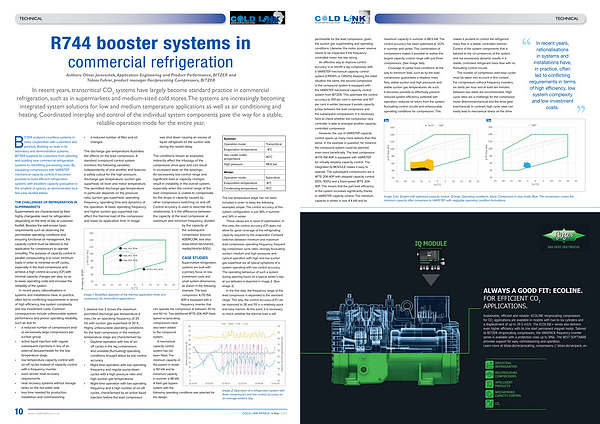Click the opening quotation mark of the pull quote
600x424 pixels.
(527, 41)
